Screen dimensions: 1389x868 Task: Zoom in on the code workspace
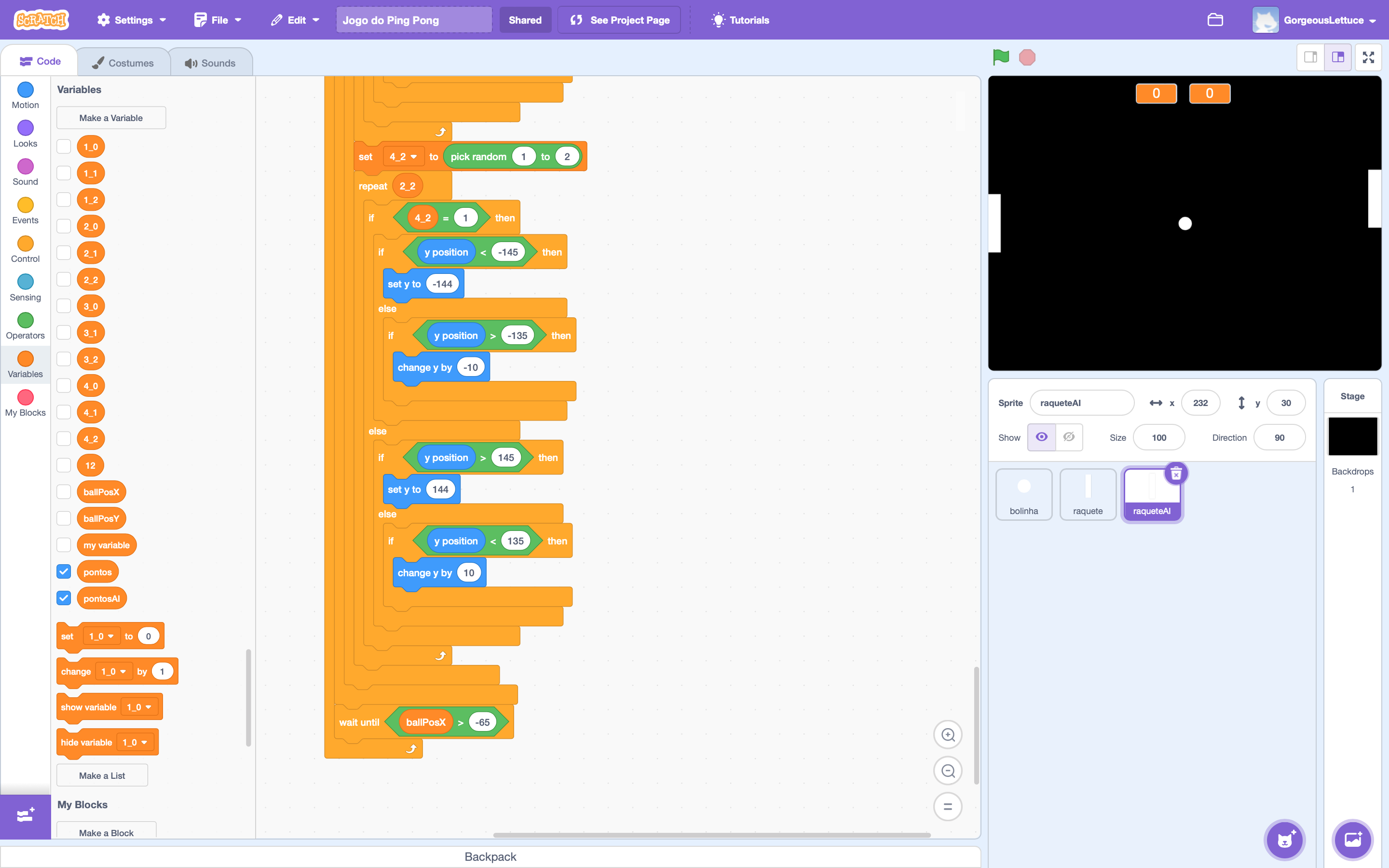click(948, 734)
